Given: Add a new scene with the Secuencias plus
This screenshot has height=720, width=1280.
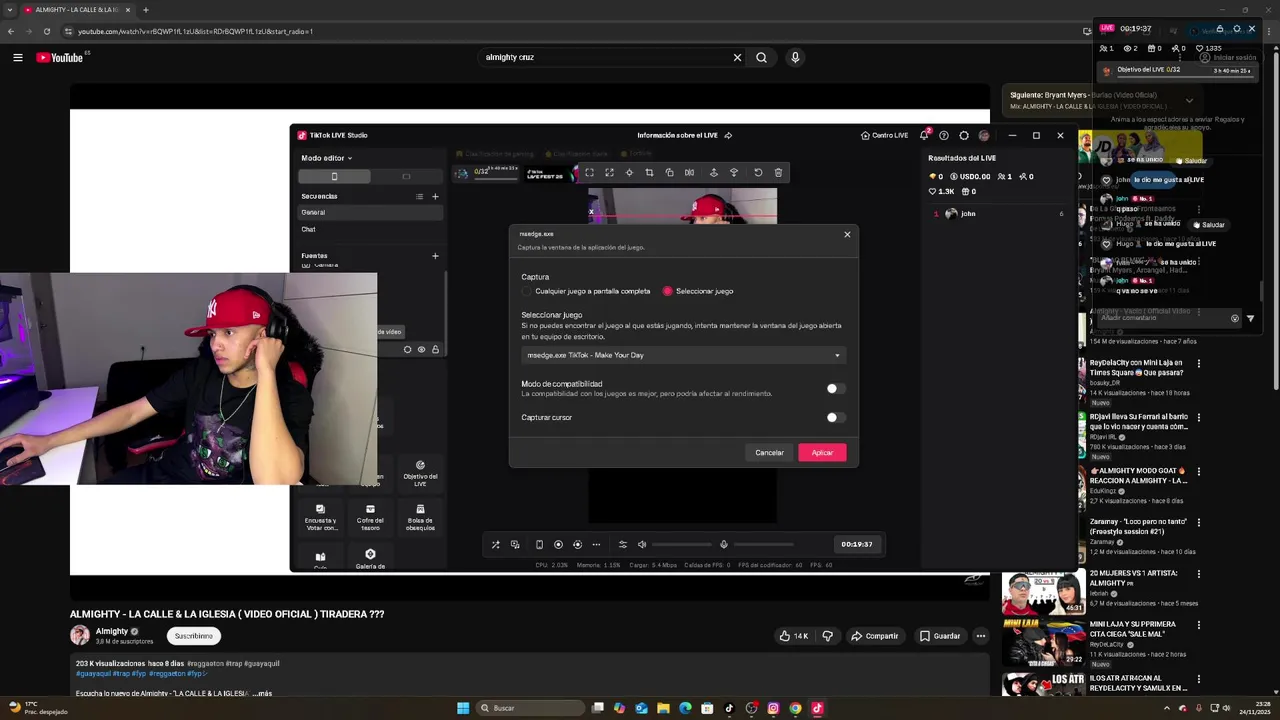Looking at the screenshot, I should [x=435, y=196].
